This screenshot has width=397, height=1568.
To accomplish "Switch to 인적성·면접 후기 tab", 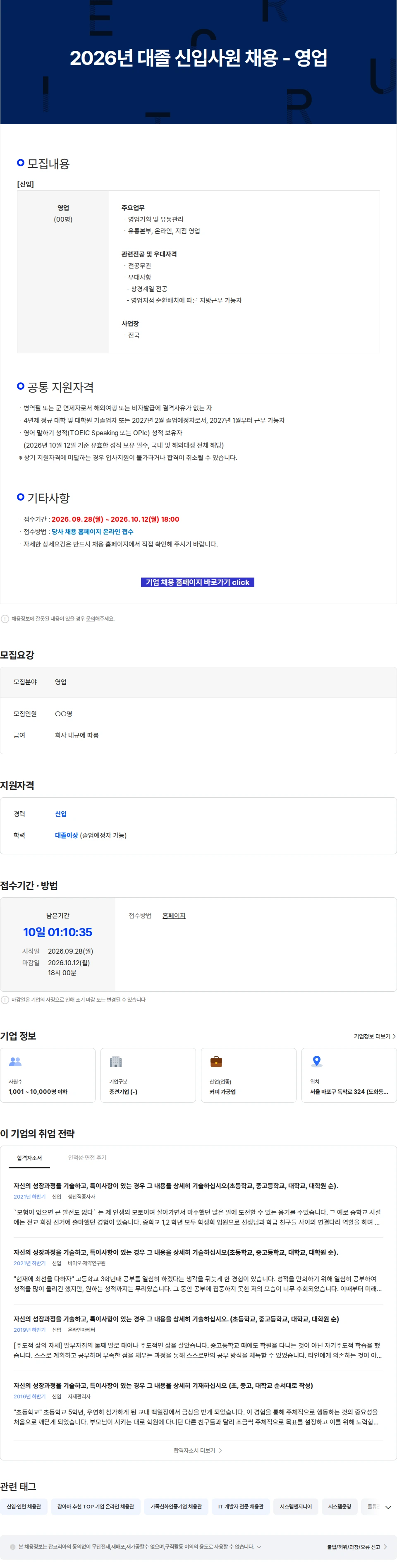I will pyautogui.click(x=87, y=1158).
